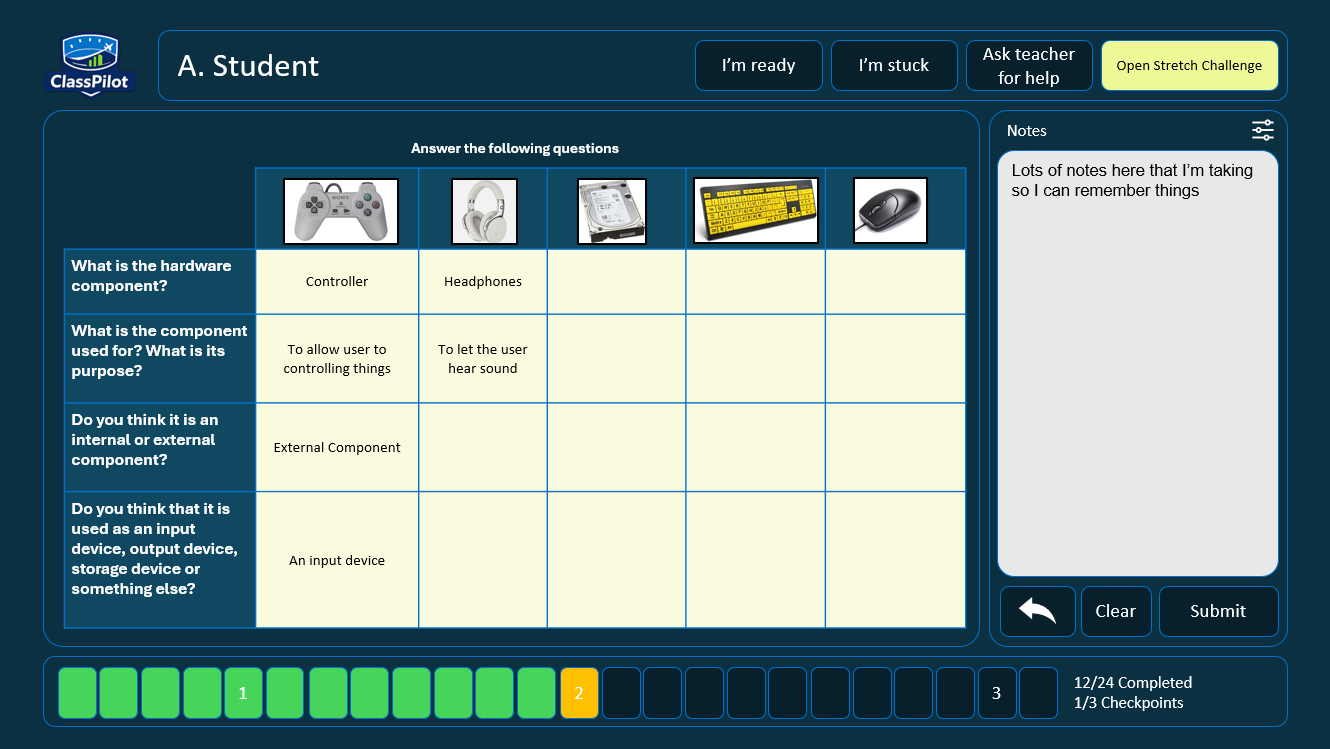The image size is (1330, 749).
Task: Click the ClassPilot logo
Action: [x=90, y=63]
